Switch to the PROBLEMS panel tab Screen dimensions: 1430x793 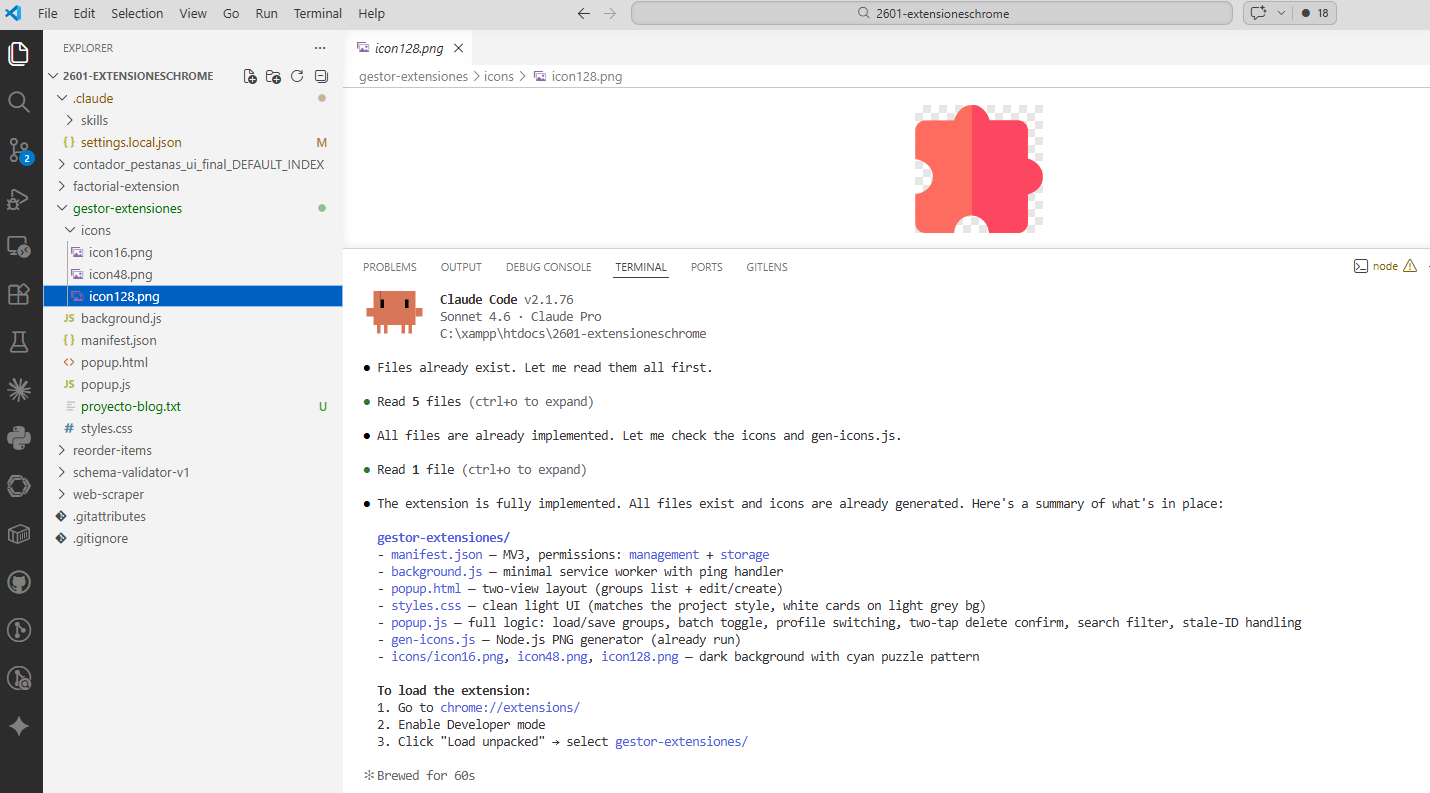[x=389, y=267]
